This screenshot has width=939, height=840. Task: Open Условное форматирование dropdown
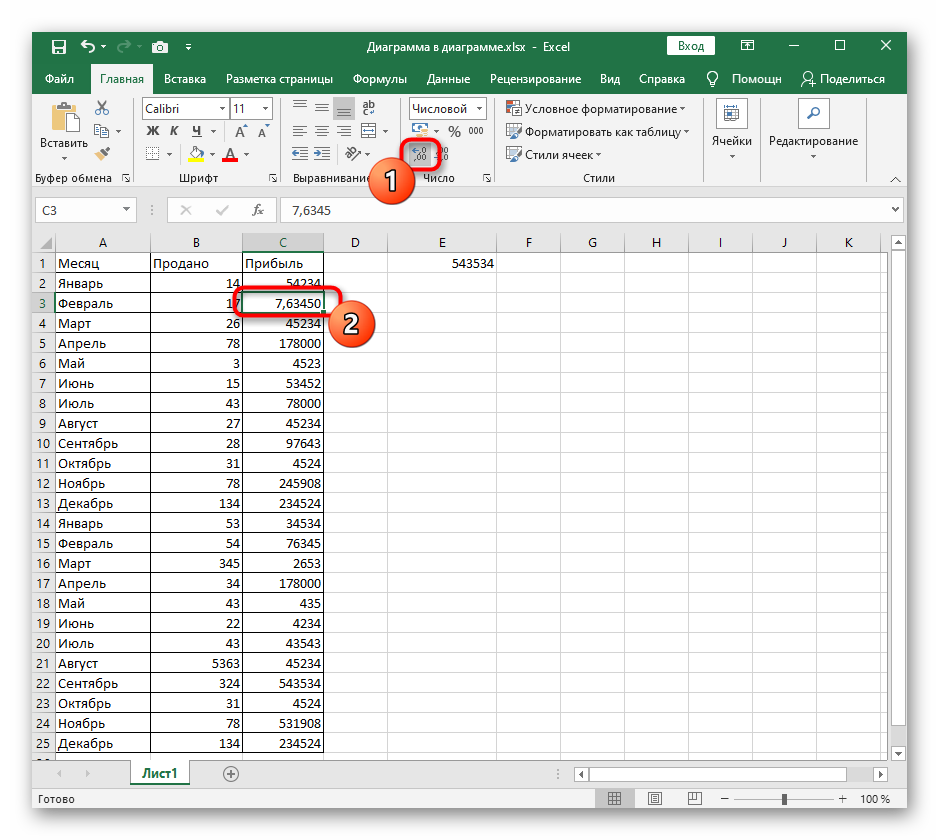point(596,108)
